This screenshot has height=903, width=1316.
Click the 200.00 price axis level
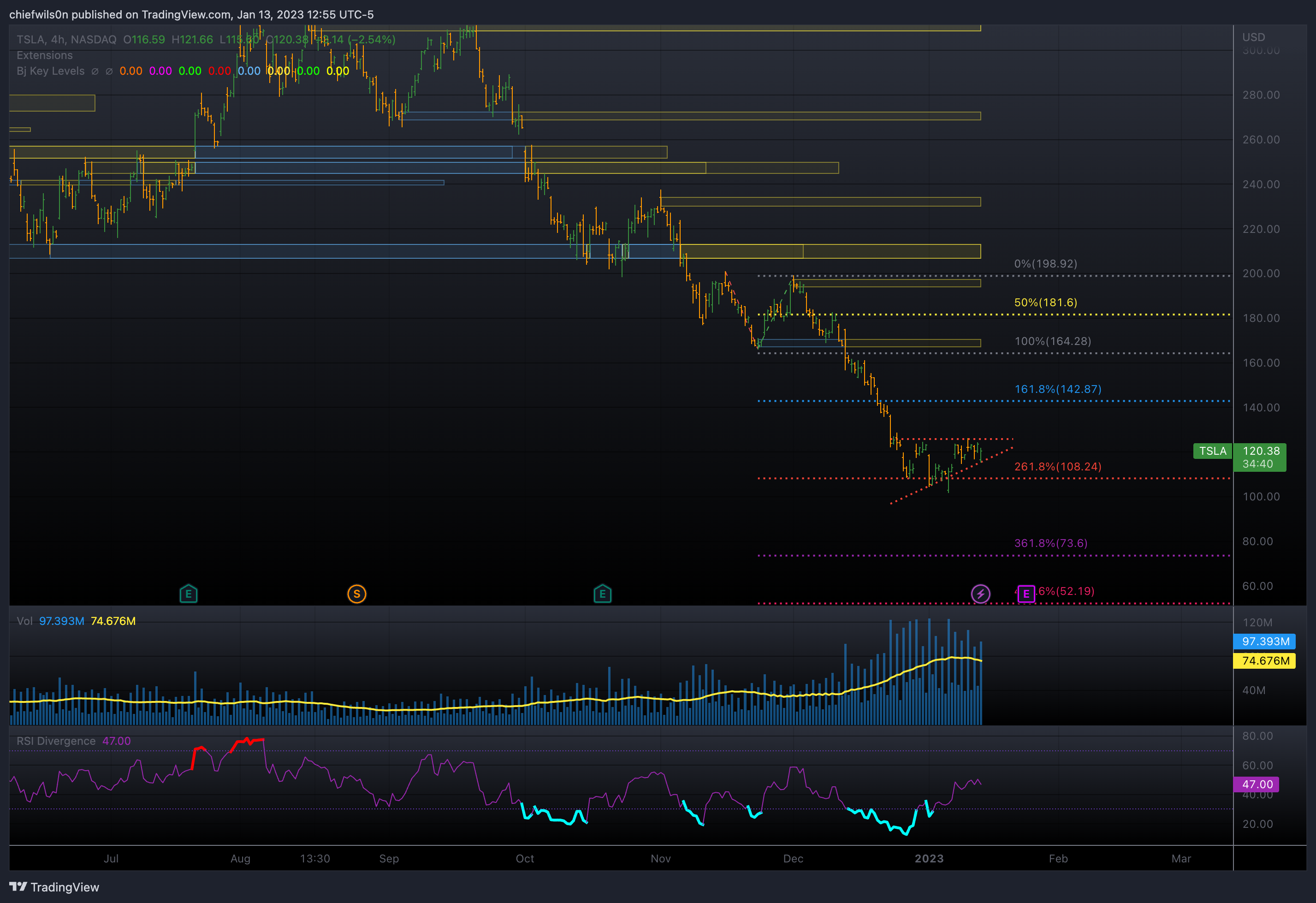1261,273
